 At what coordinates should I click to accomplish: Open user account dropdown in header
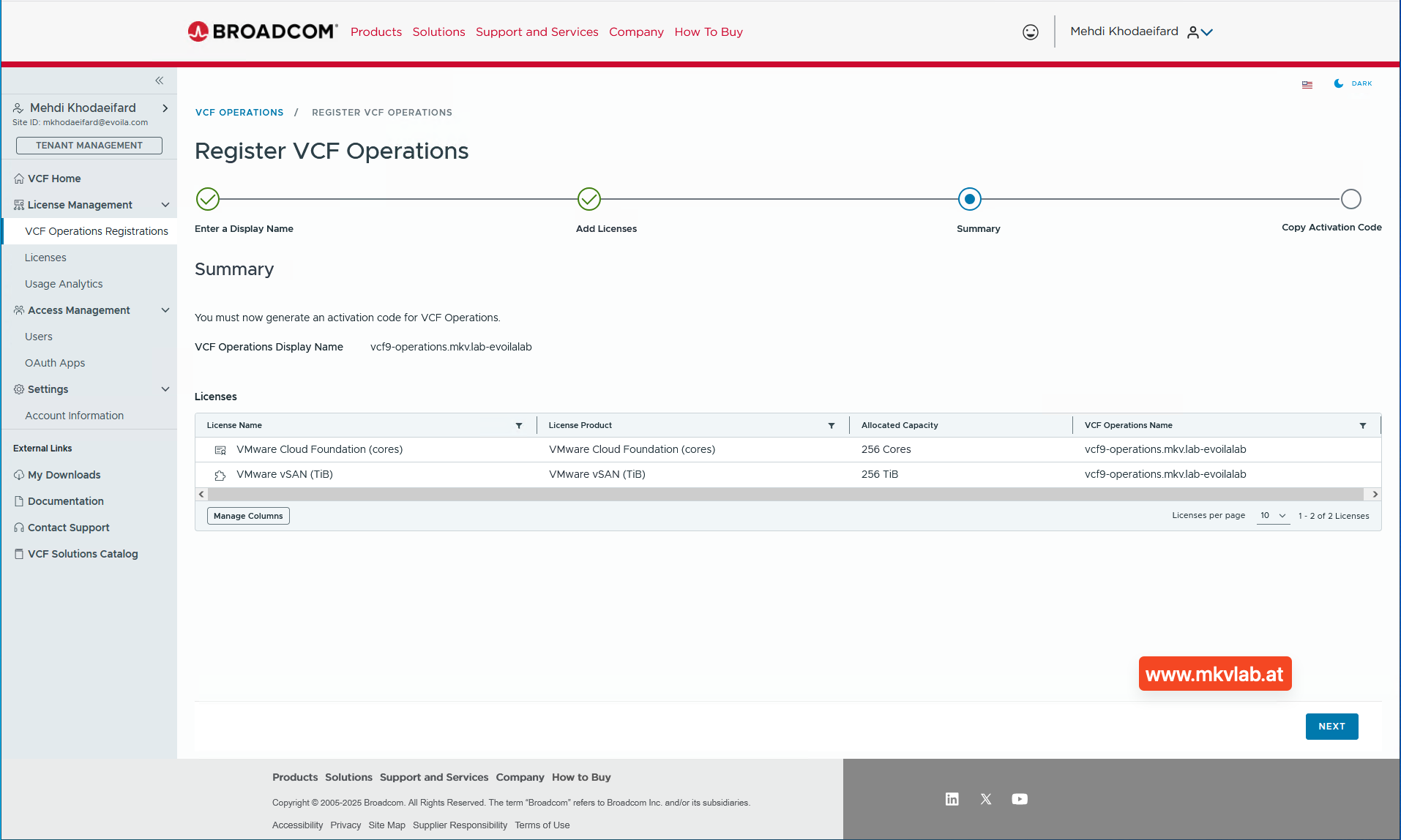pos(1200,32)
